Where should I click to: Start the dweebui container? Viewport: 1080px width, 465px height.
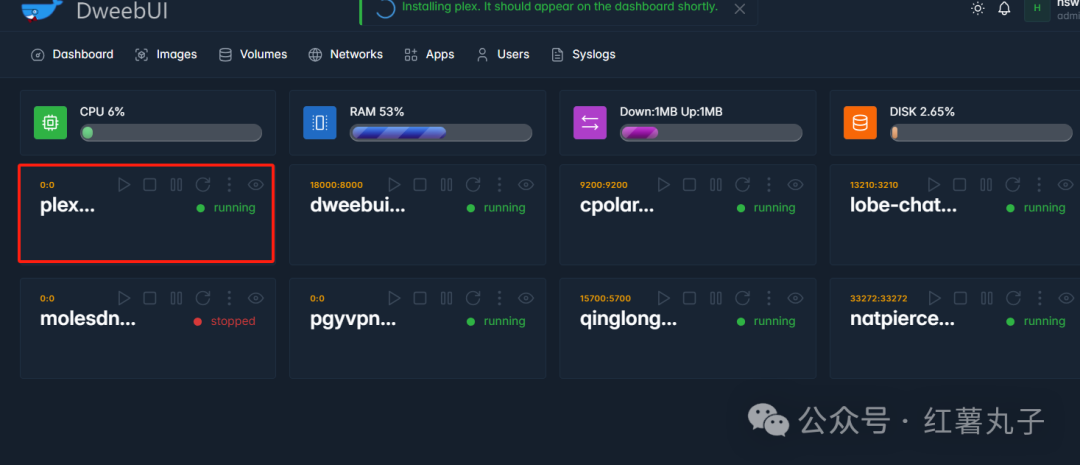click(394, 185)
